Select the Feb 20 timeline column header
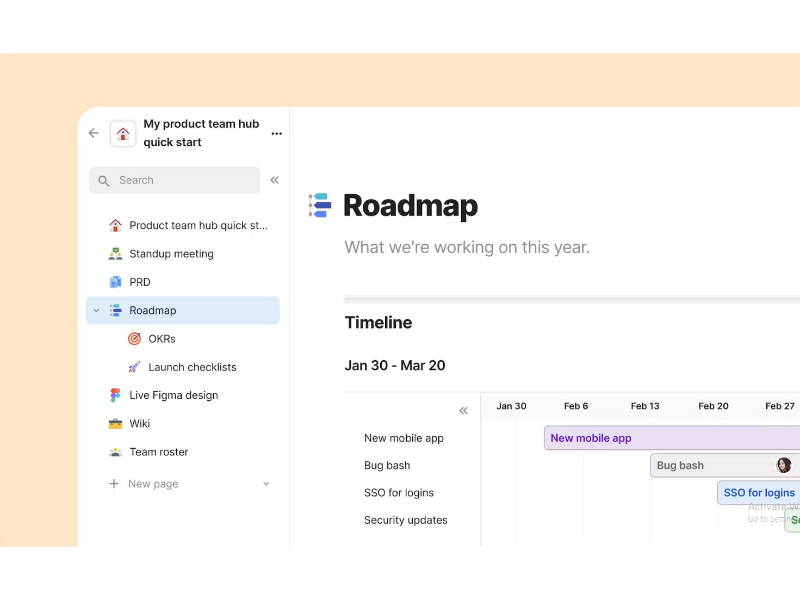This screenshot has width=800, height=600. pos(713,406)
